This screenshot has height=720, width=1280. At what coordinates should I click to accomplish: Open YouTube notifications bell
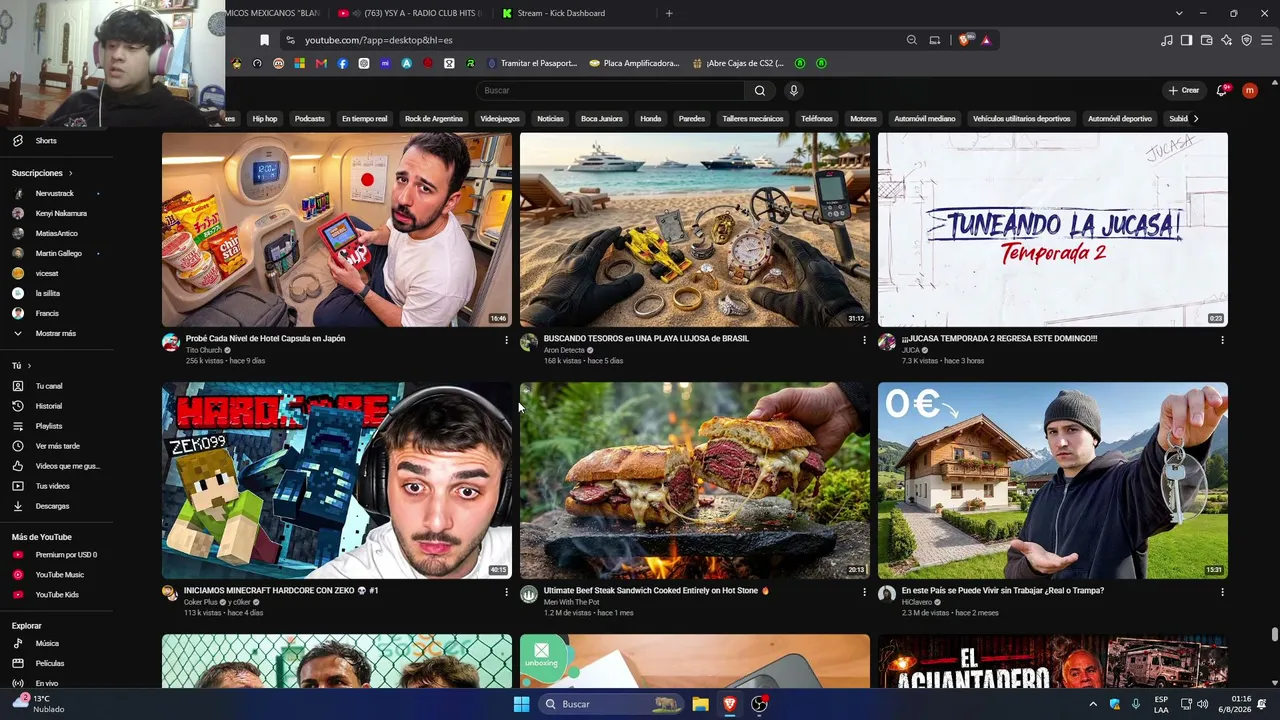(x=1221, y=91)
